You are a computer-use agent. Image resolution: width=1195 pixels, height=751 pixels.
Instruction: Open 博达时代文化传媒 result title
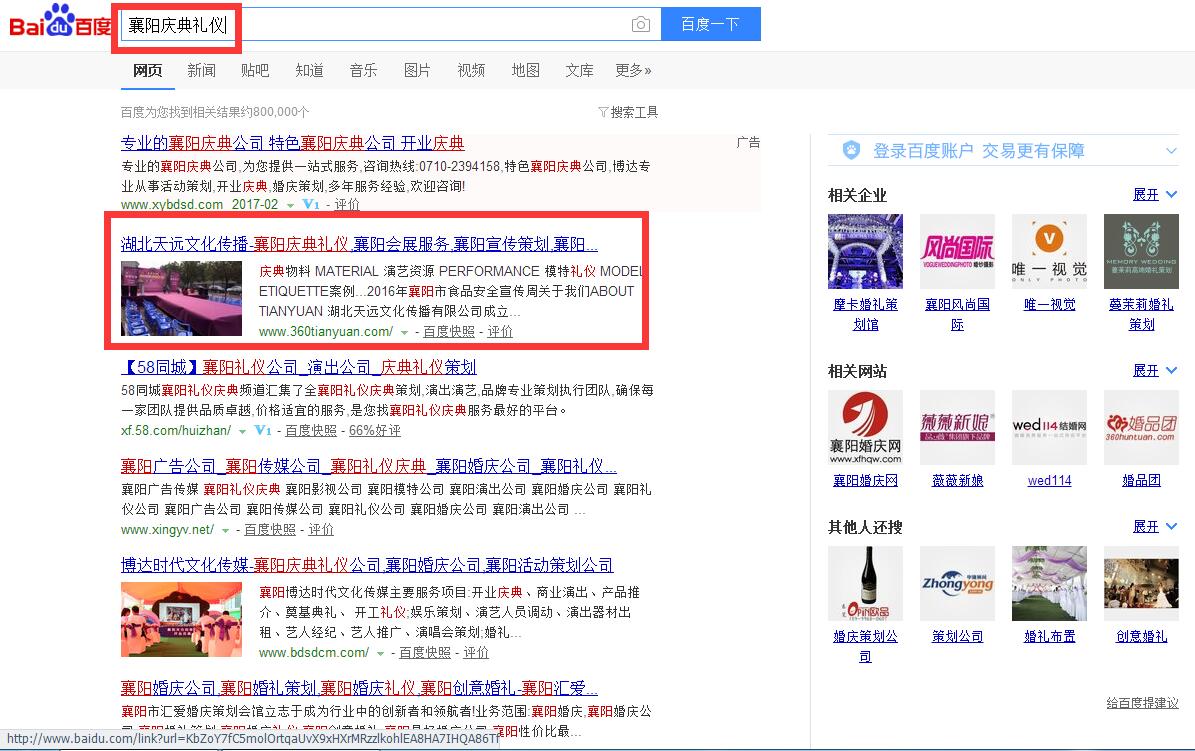[x=367, y=565]
